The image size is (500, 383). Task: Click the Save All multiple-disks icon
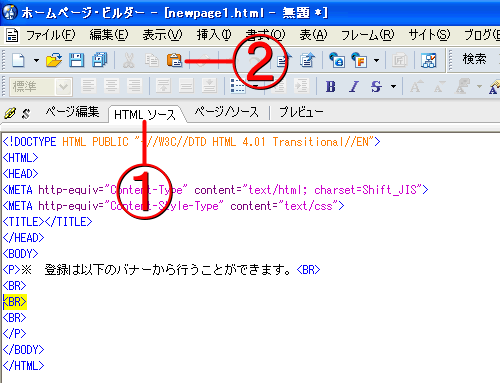(x=100, y=60)
